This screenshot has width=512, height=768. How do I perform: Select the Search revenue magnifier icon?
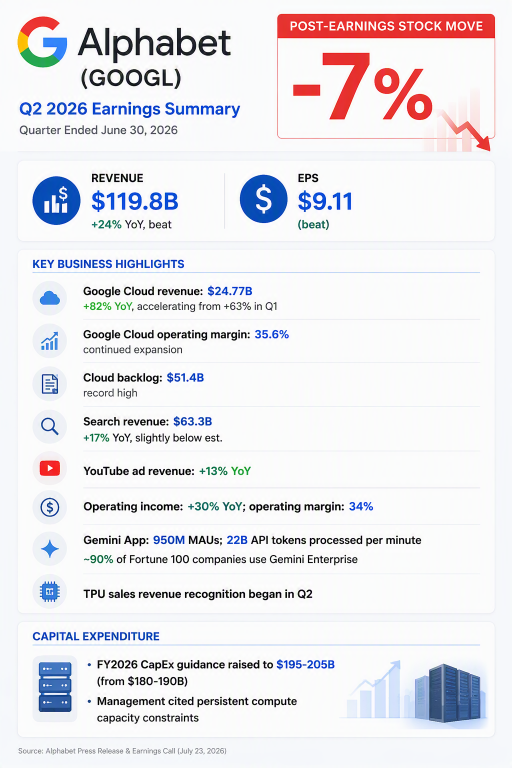49,427
